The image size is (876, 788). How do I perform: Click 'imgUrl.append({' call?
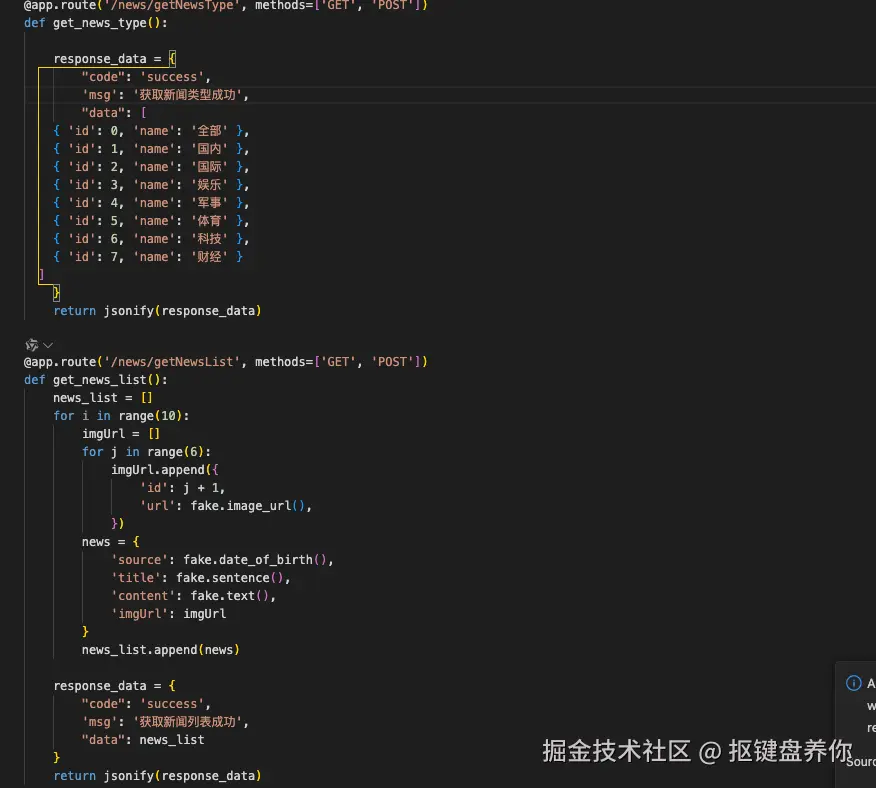pos(165,470)
